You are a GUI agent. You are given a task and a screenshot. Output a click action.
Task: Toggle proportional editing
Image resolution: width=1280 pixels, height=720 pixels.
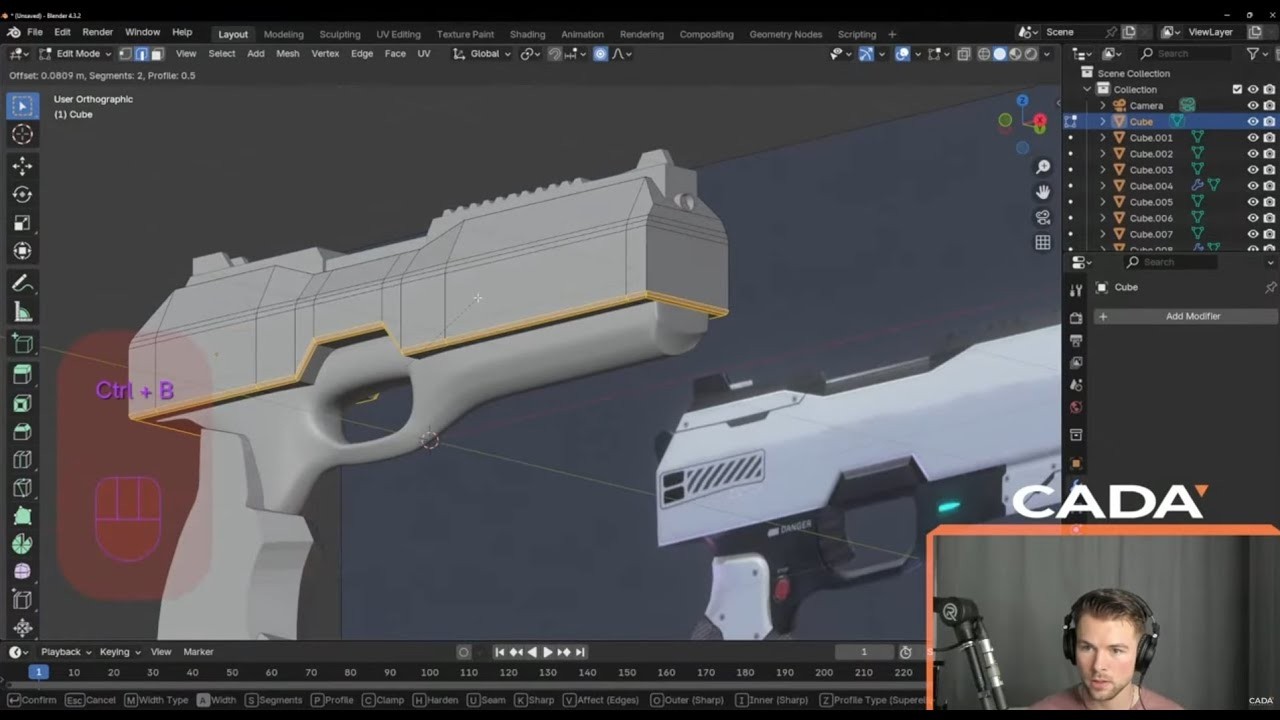tap(600, 54)
